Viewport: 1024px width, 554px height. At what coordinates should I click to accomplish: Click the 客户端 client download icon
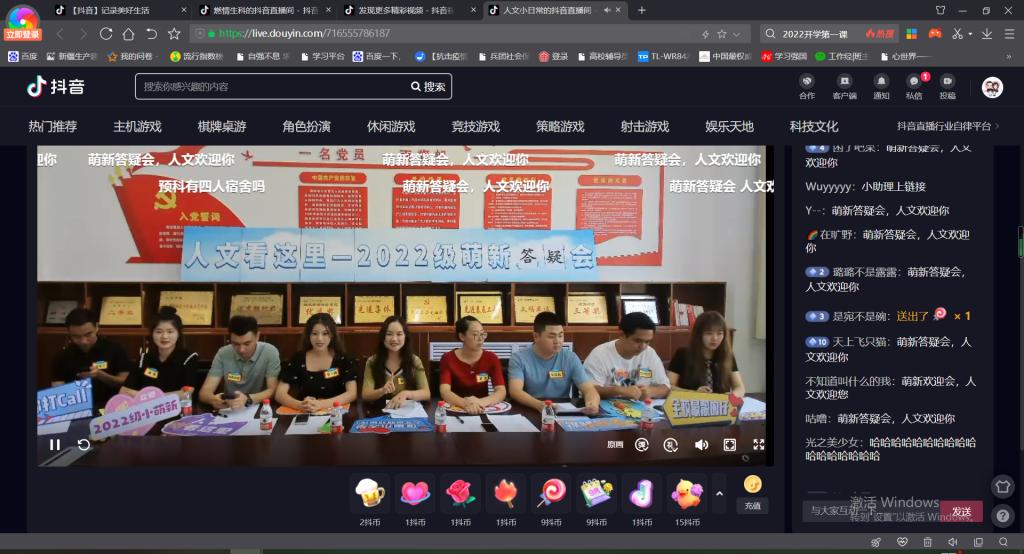tap(844, 84)
